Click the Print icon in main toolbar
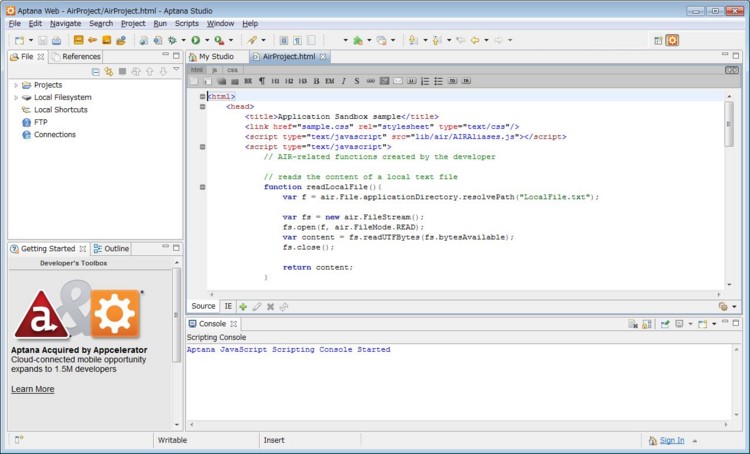The width and height of the screenshot is (750, 454). click(x=56, y=41)
